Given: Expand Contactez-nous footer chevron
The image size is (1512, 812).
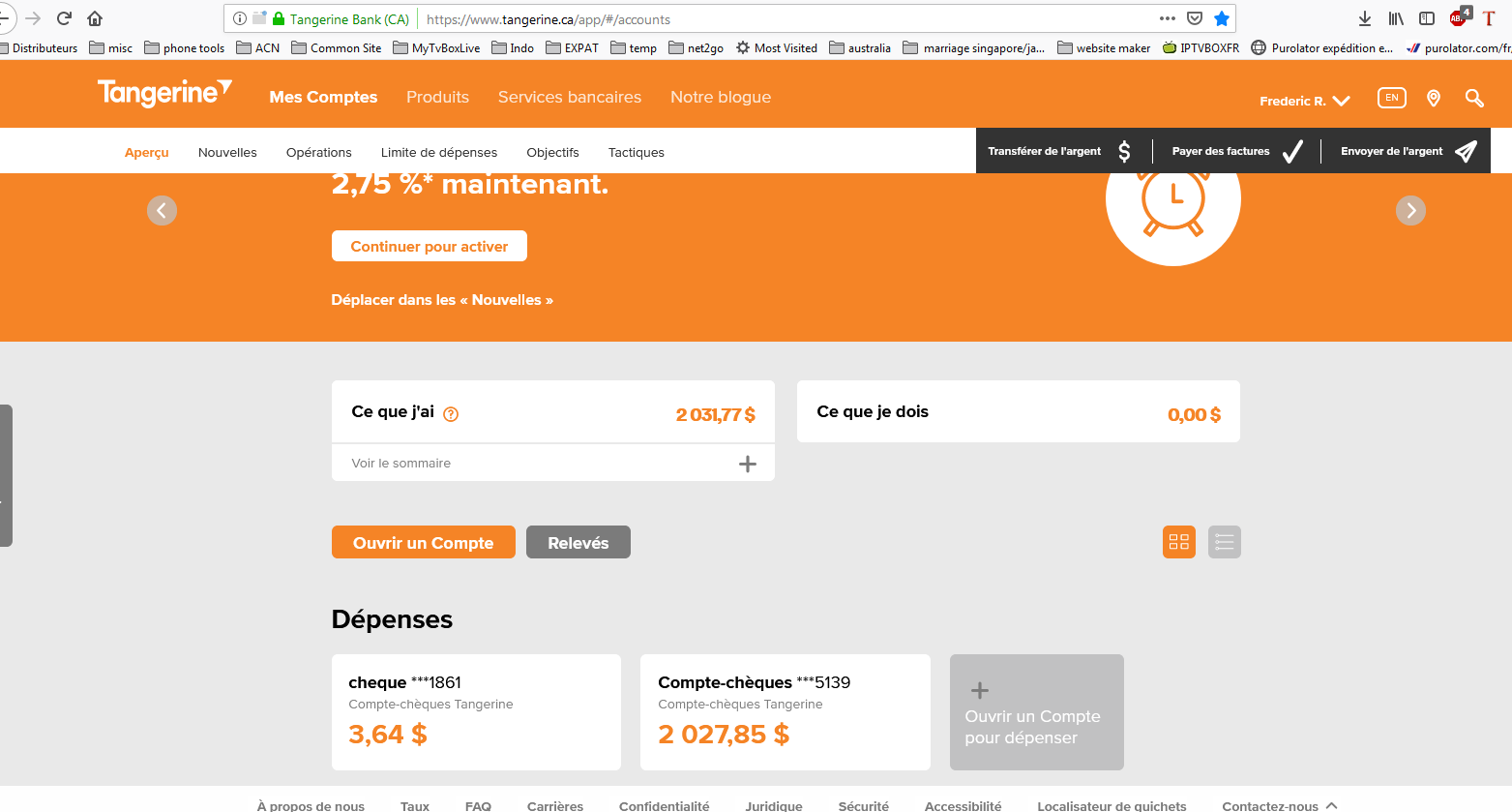Looking at the screenshot, I should [1332, 804].
